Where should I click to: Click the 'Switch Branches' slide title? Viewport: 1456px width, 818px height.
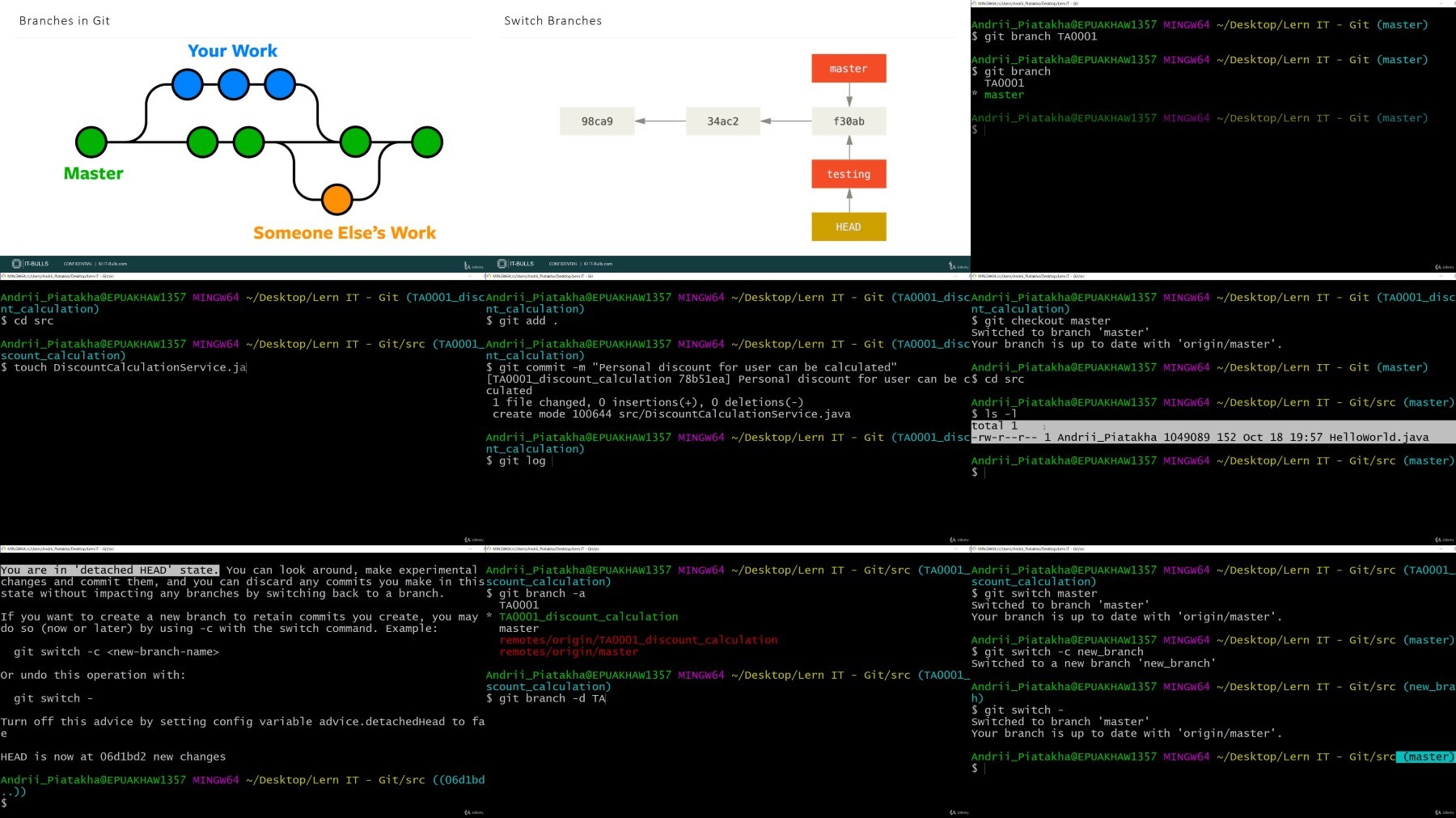coord(553,21)
